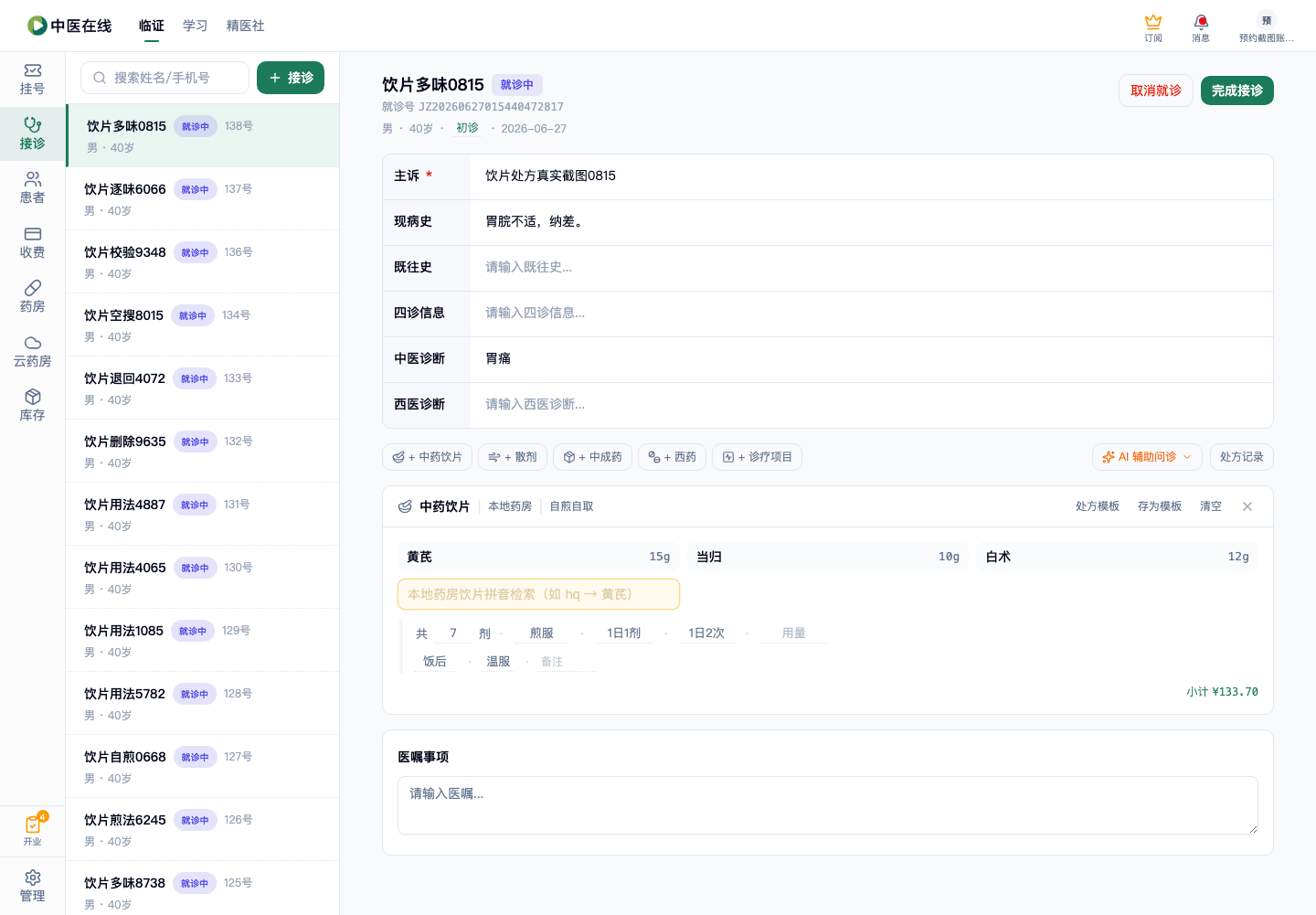Select herb 白术 12g entry
The image size is (1316, 915).
point(1117,557)
